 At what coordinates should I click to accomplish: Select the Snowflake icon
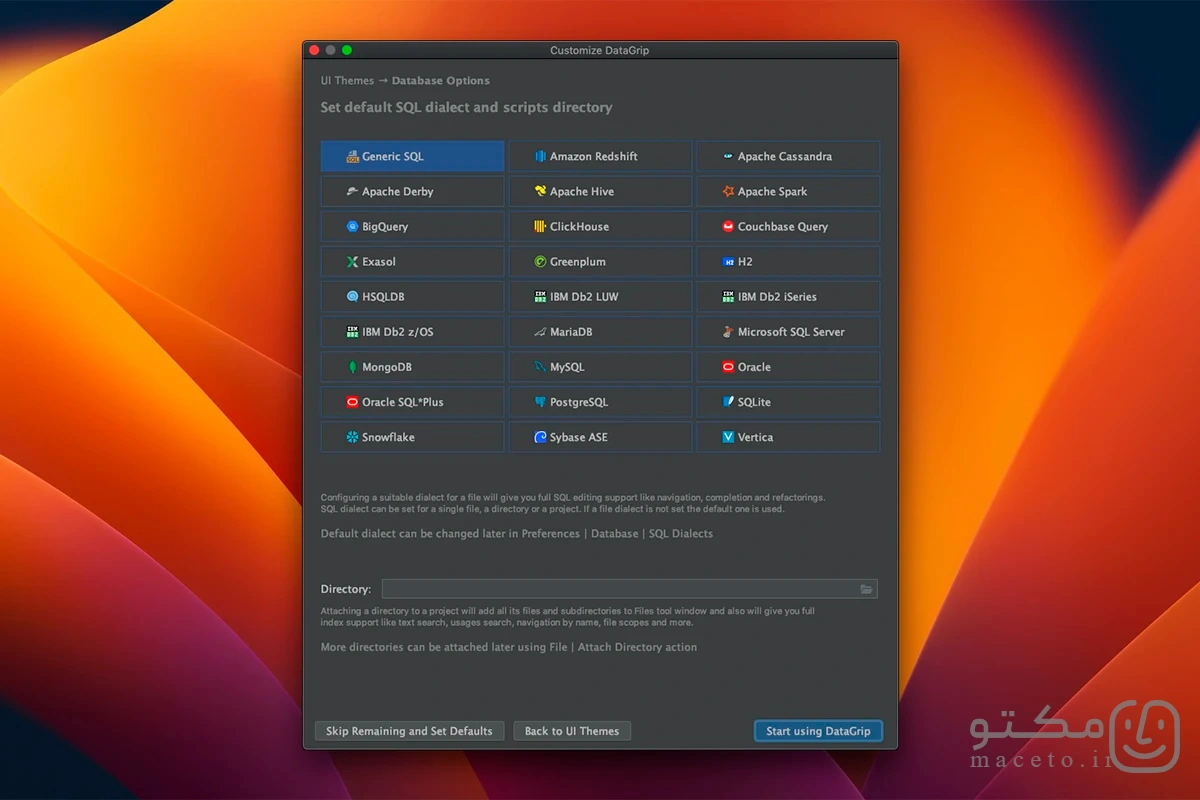(x=352, y=437)
